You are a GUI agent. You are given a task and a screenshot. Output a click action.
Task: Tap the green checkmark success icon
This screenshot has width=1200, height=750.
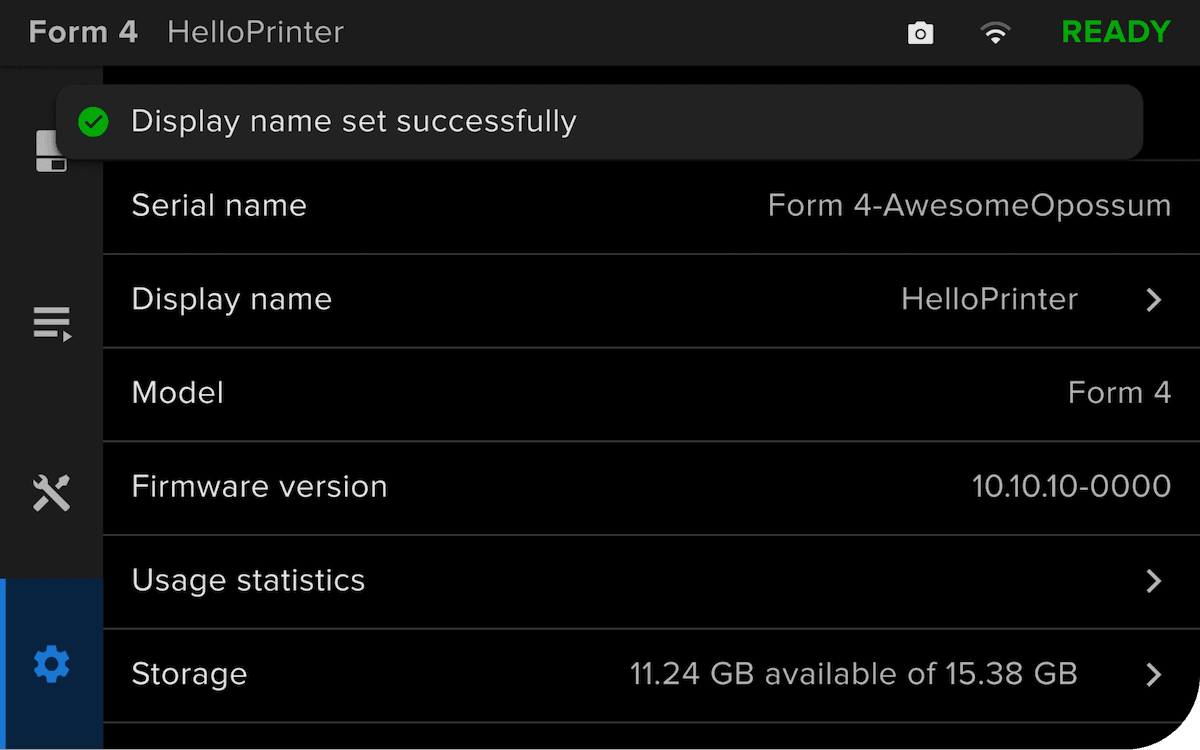click(x=93, y=122)
